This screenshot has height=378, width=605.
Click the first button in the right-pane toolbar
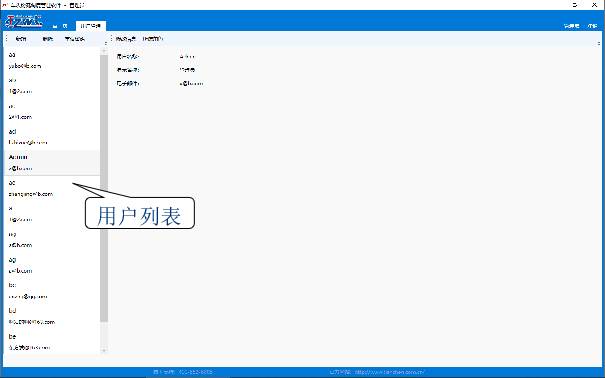pyautogui.click(x=126, y=39)
